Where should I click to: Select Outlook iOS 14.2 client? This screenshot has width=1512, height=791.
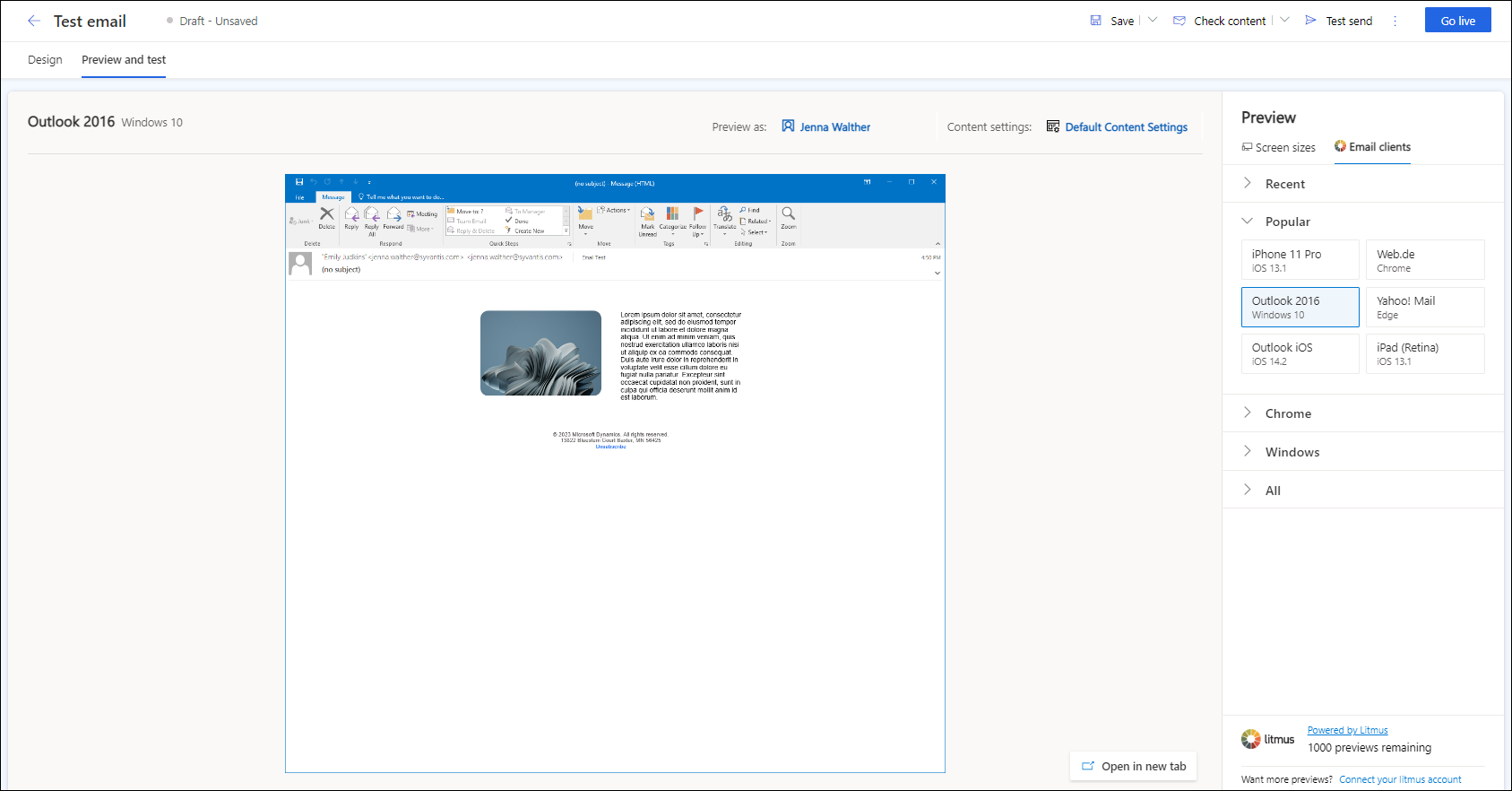coord(1300,353)
